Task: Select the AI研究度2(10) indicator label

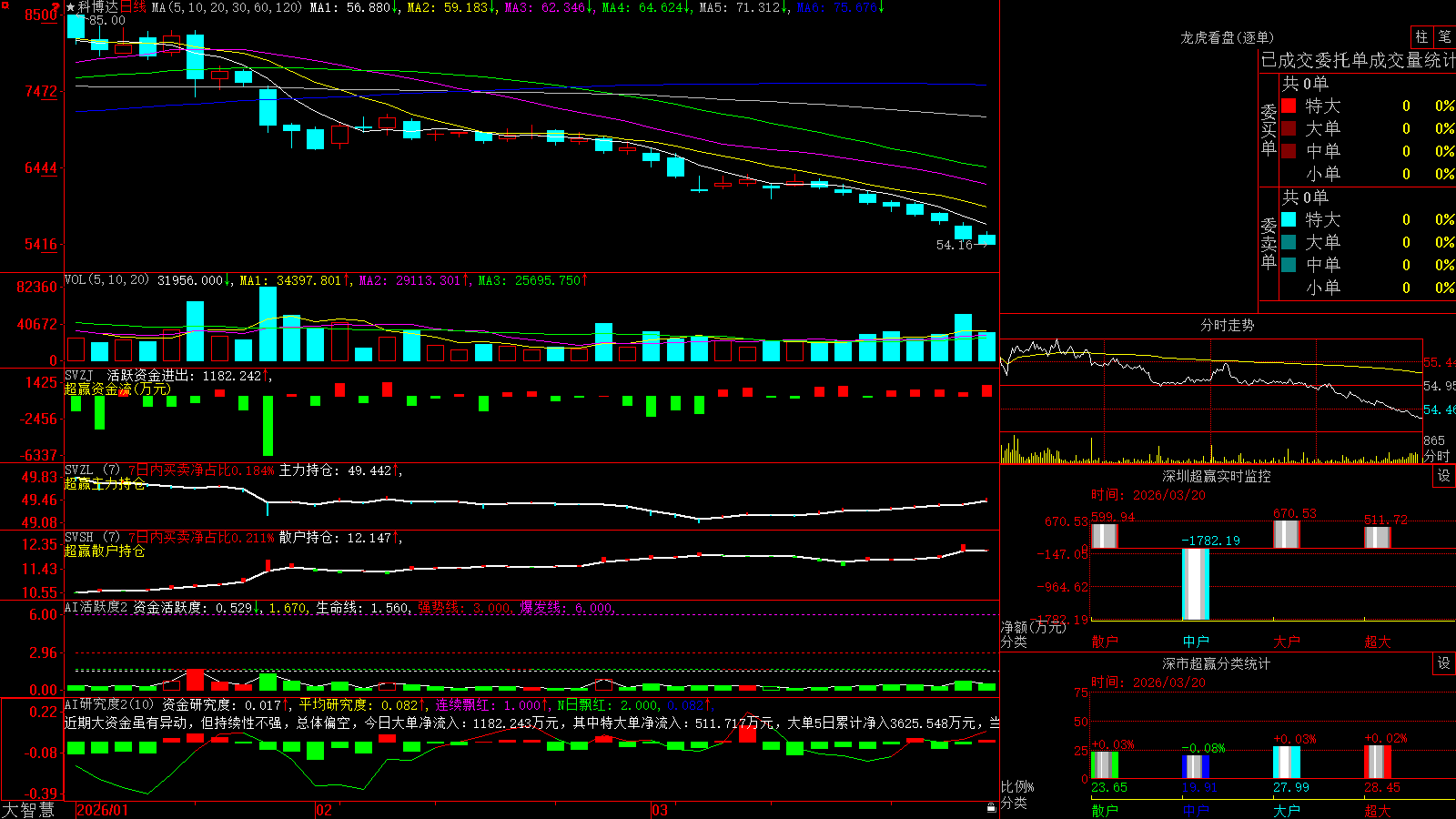Action: (x=109, y=704)
